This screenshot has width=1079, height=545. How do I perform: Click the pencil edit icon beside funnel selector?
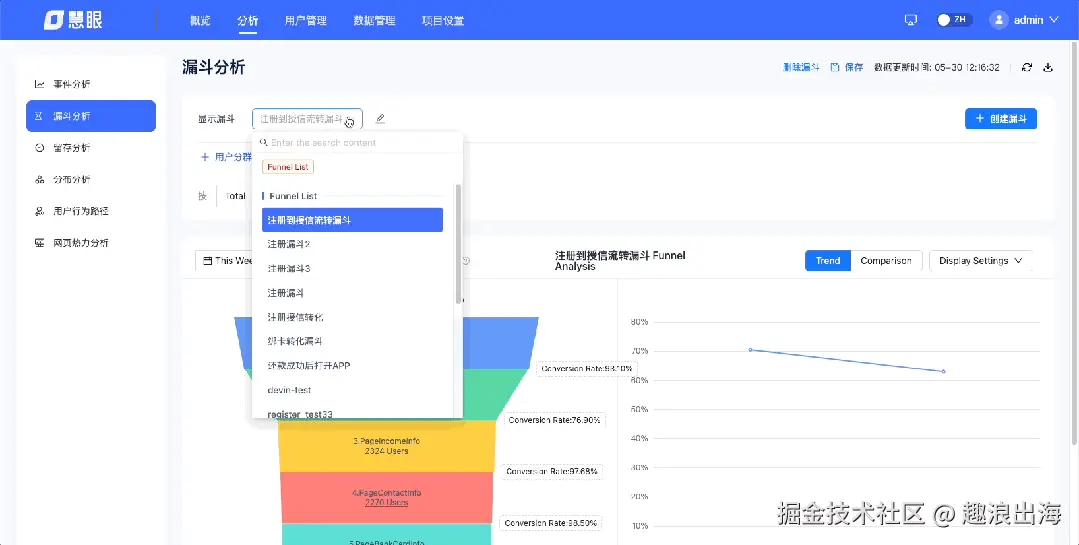(x=380, y=118)
